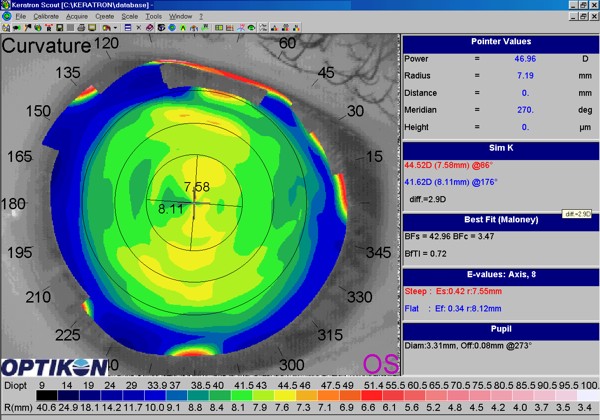
Task: Open the Calibrate menu
Action: 46,17
